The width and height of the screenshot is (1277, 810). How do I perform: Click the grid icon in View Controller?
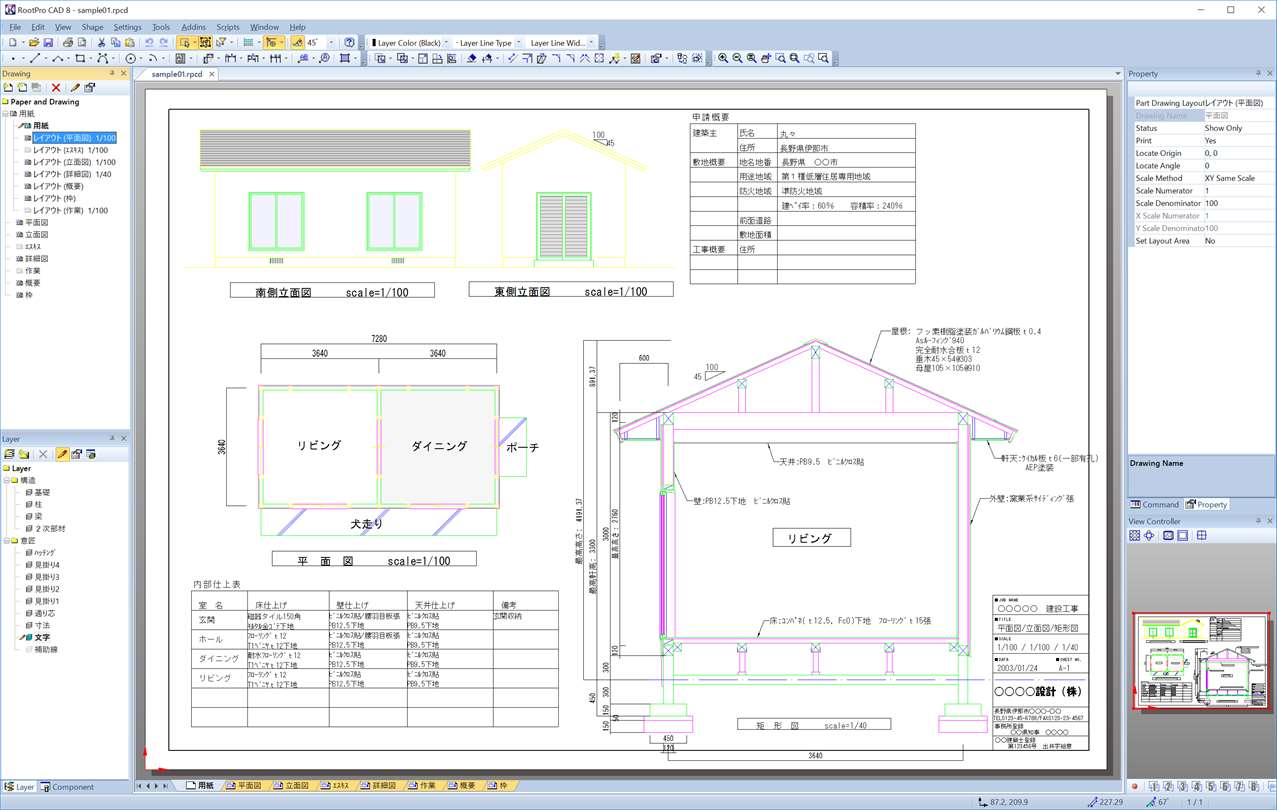(x=1201, y=536)
